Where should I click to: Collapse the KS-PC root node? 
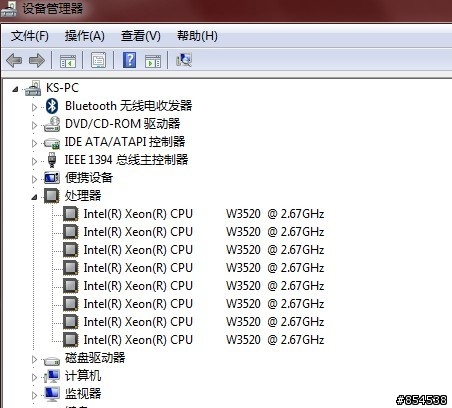point(15,89)
